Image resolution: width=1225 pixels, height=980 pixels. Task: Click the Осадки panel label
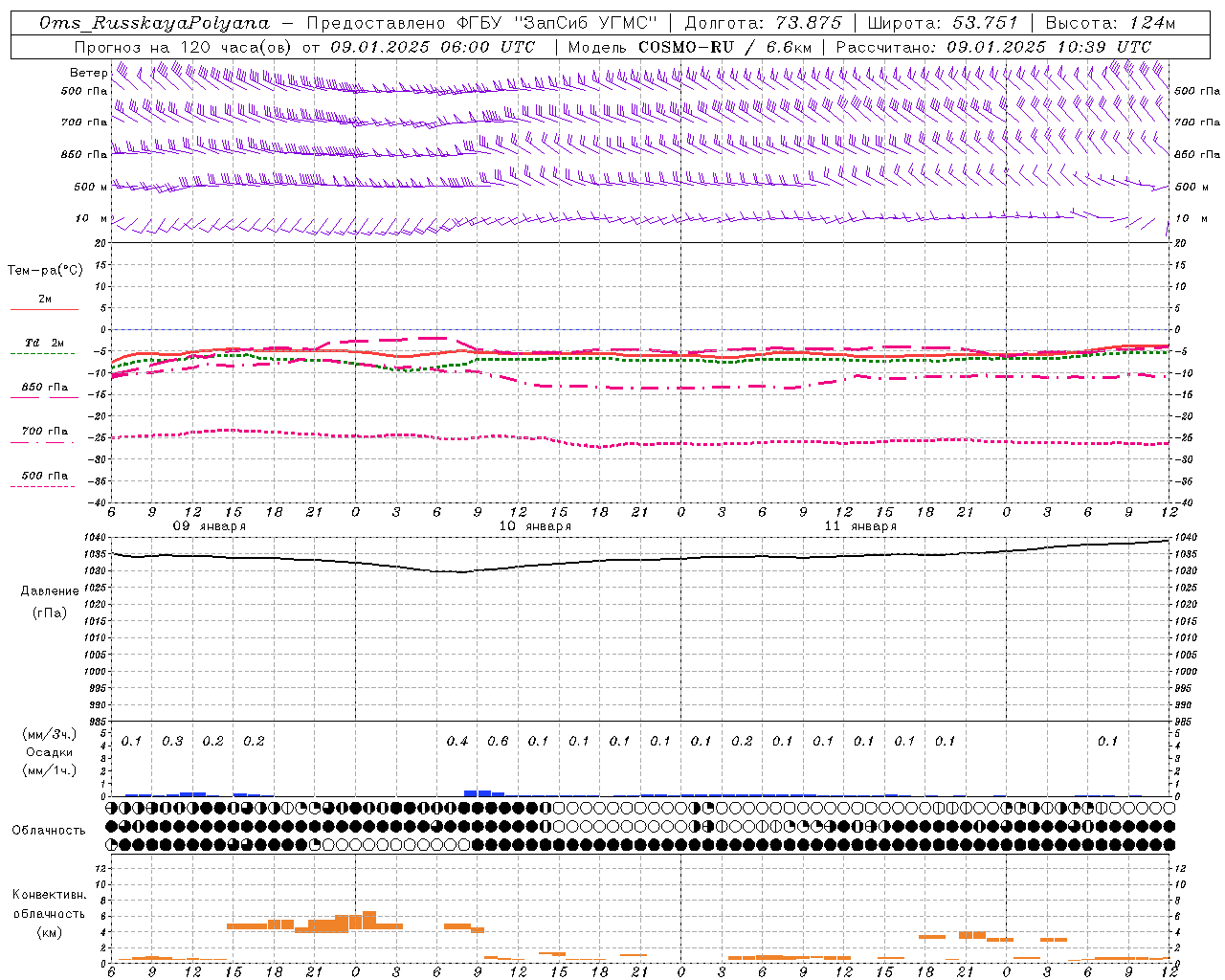click(x=50, y=752)
